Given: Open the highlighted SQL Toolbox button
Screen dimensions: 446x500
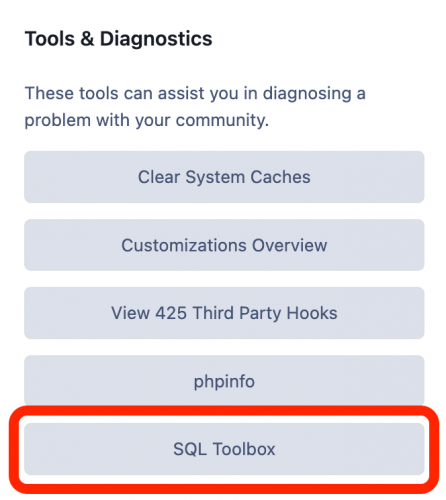Looking at the screenshot, I should pos(224,449).
